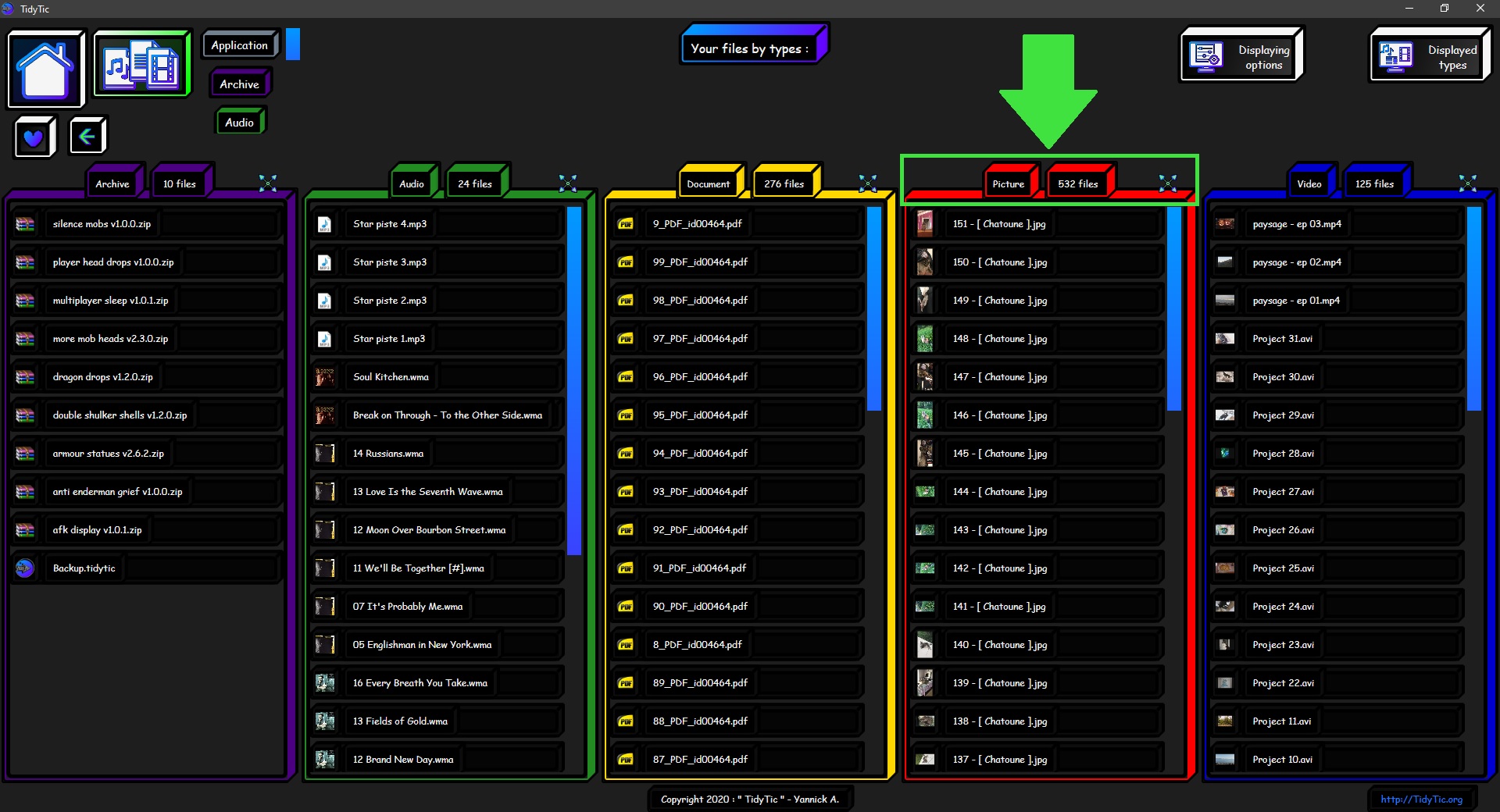The image size is (1500, 812).
Task: Expand the Document column panel icon
Action: coord(868,183)
